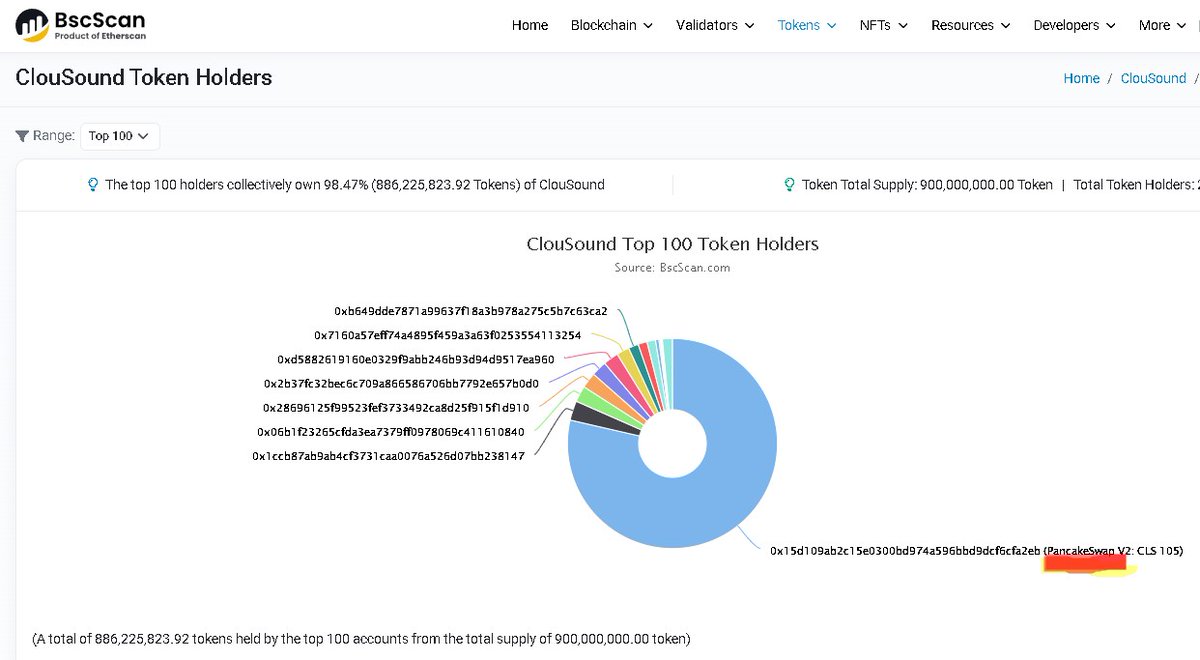Expand the Resources menu
Screen dimensions: 1200x660
click(971, 25)
